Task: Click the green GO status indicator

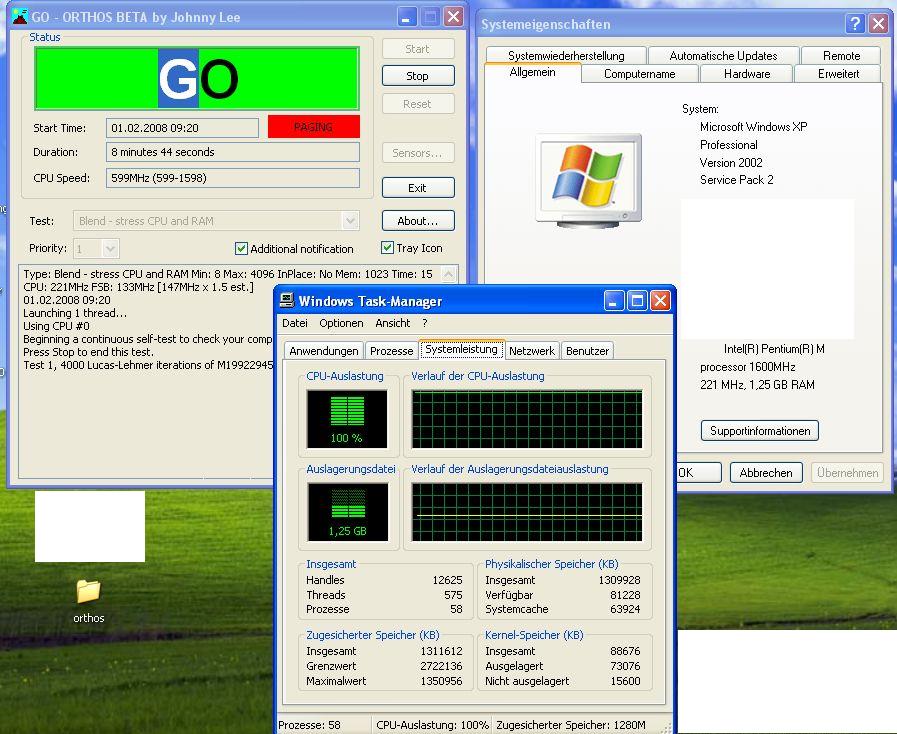Action: point(197,78)
